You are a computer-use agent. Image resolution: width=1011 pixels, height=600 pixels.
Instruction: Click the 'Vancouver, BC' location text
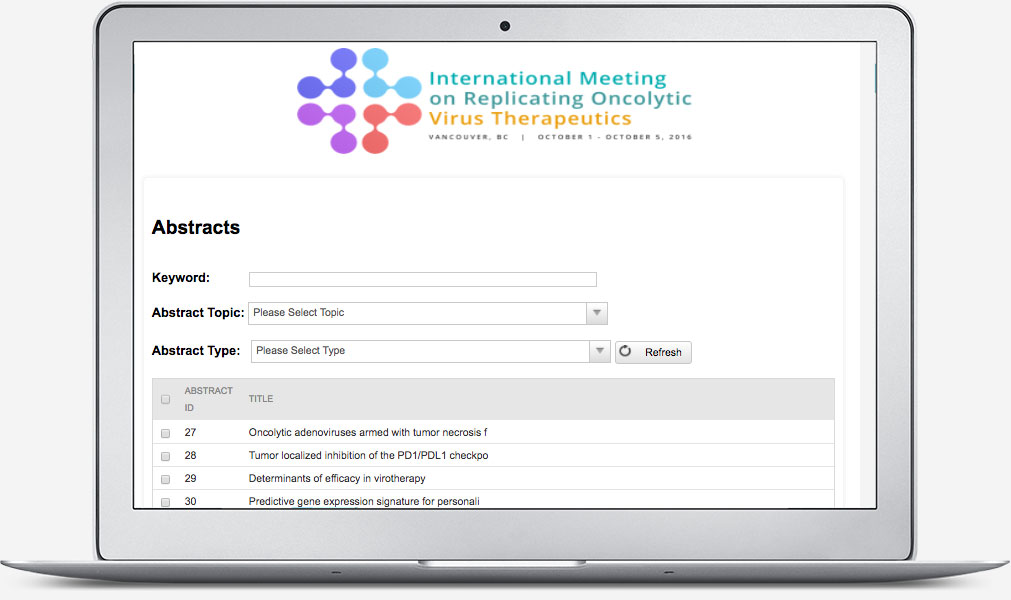coord(469,137)
